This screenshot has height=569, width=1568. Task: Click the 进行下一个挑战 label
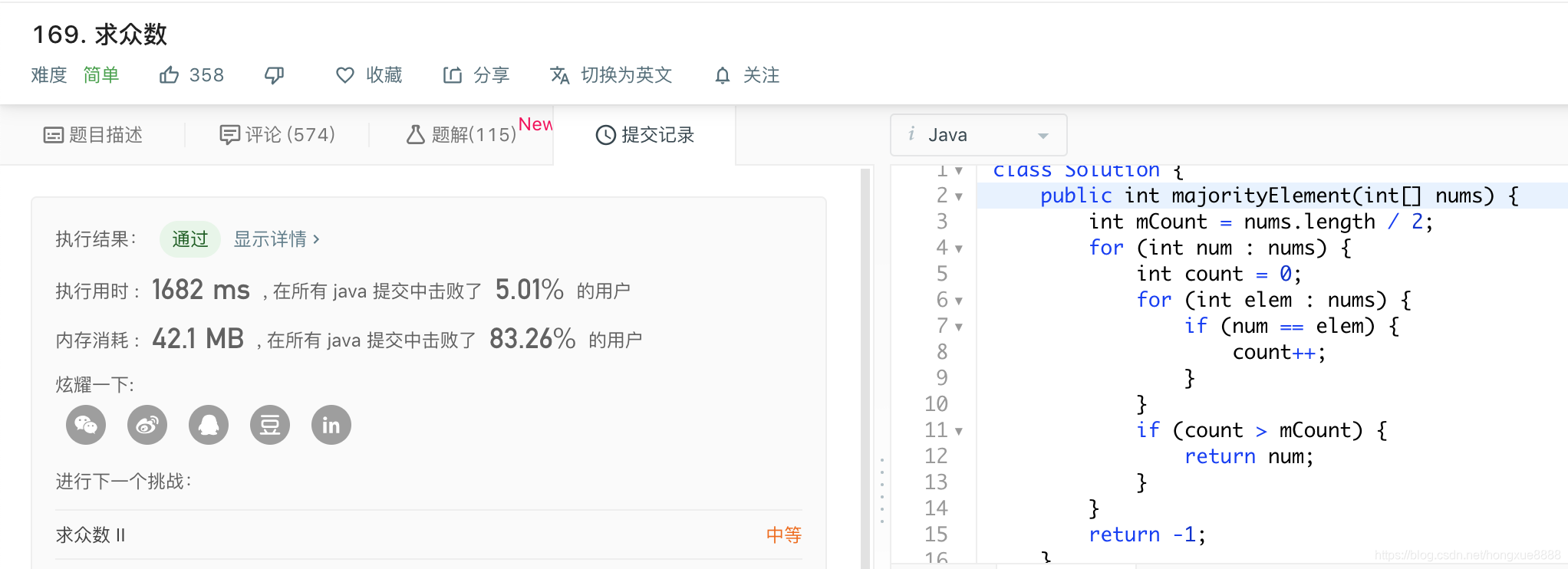tap(124, 481)
